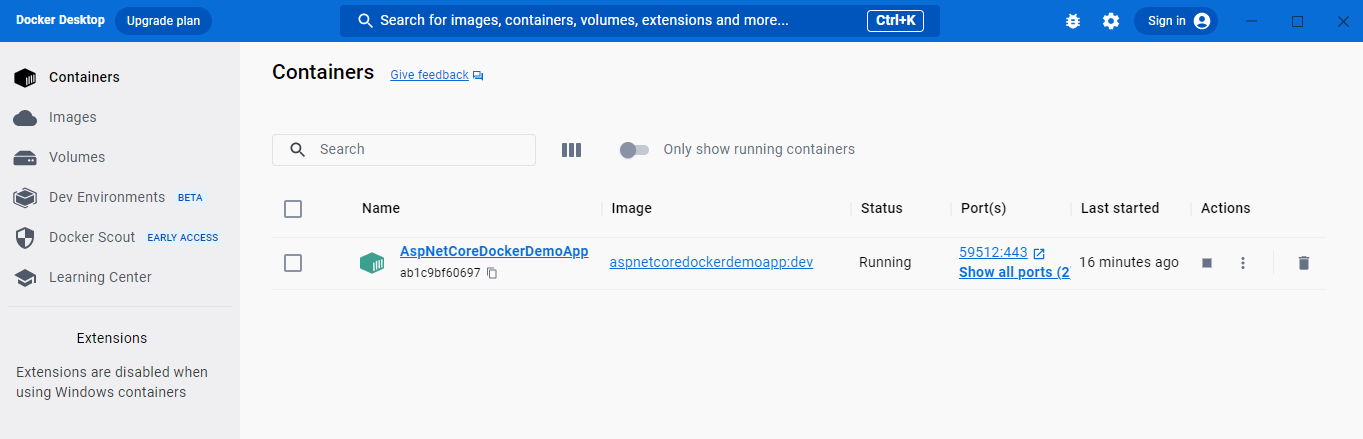Copy container ID ab1c9bf60697

click(492, 273)
